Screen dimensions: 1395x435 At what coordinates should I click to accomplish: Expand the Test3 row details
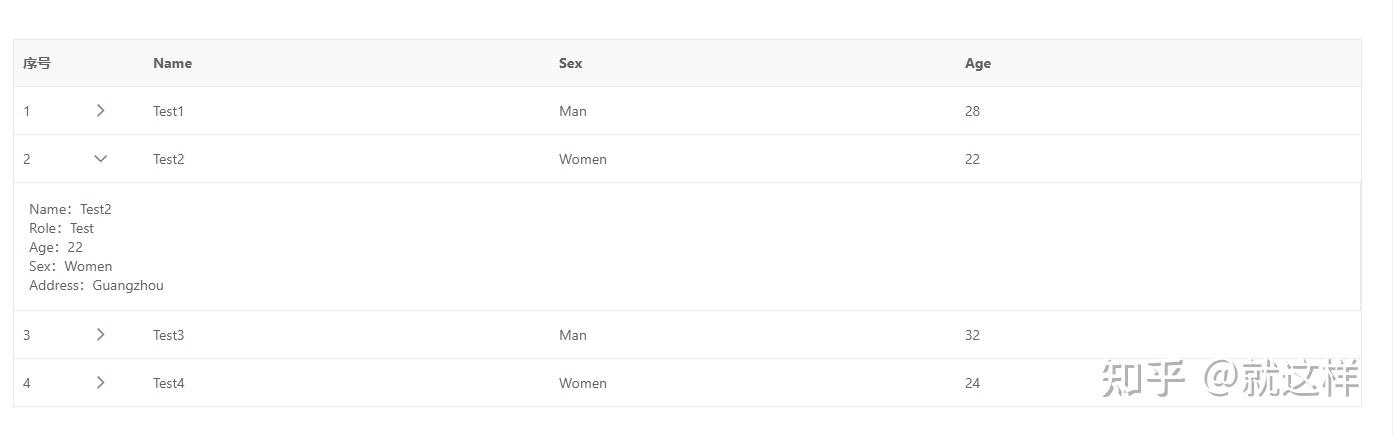[100, 335]
